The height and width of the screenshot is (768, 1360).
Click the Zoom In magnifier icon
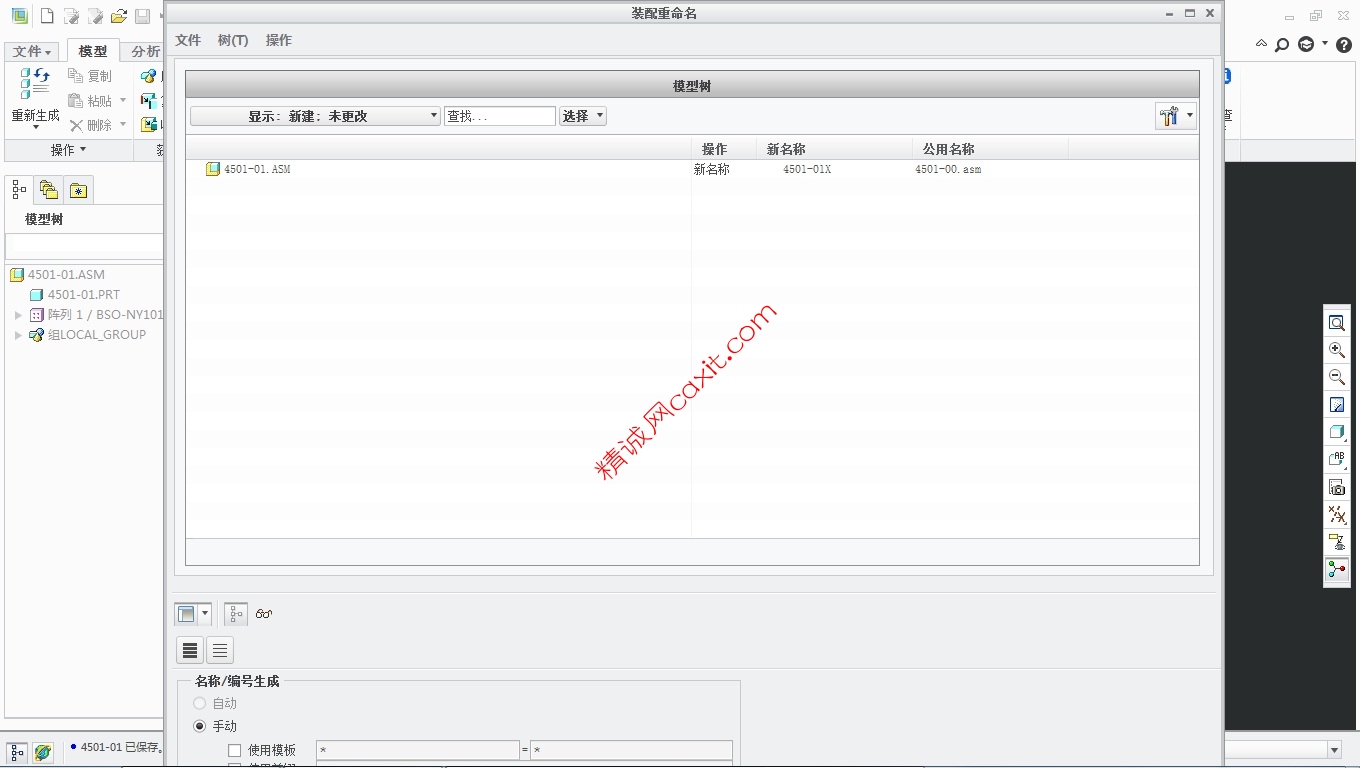coord(1337,350)
